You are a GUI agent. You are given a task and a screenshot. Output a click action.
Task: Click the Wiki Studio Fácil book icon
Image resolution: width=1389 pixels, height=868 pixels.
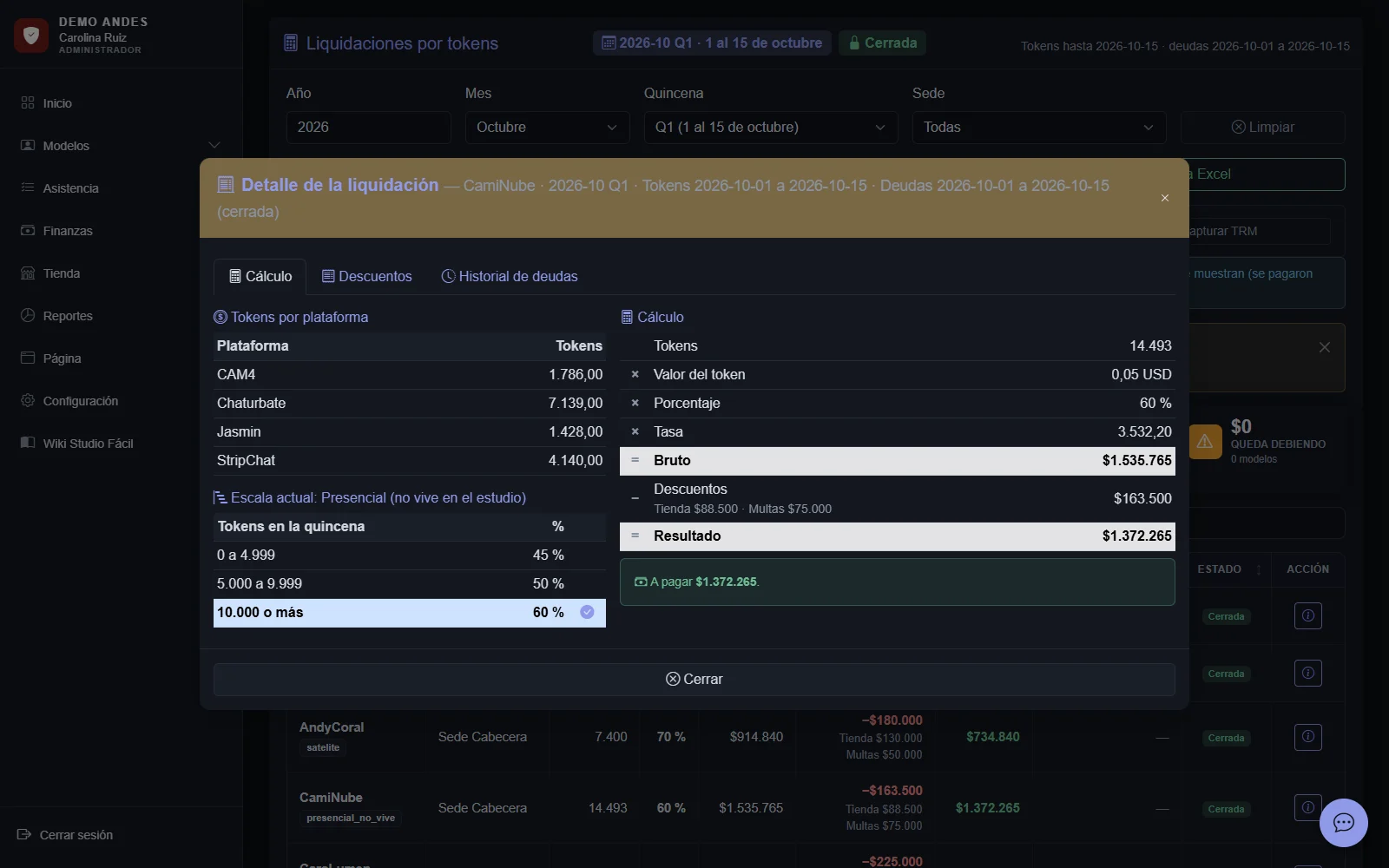coord(28,443)
